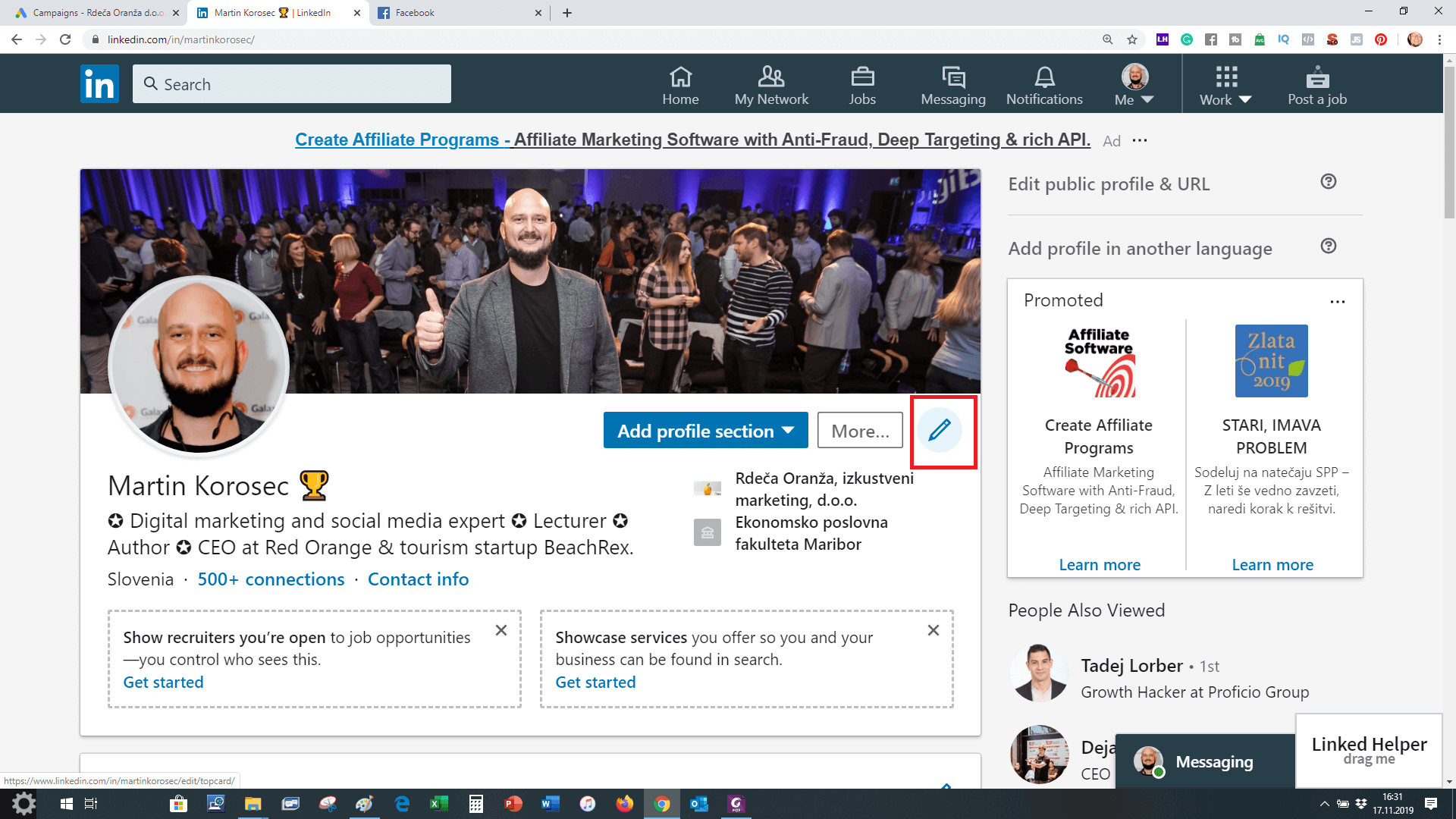The image size is (1456, 819).
Task: Switch to the Facebook browser tab
Action: click(455, 13)
